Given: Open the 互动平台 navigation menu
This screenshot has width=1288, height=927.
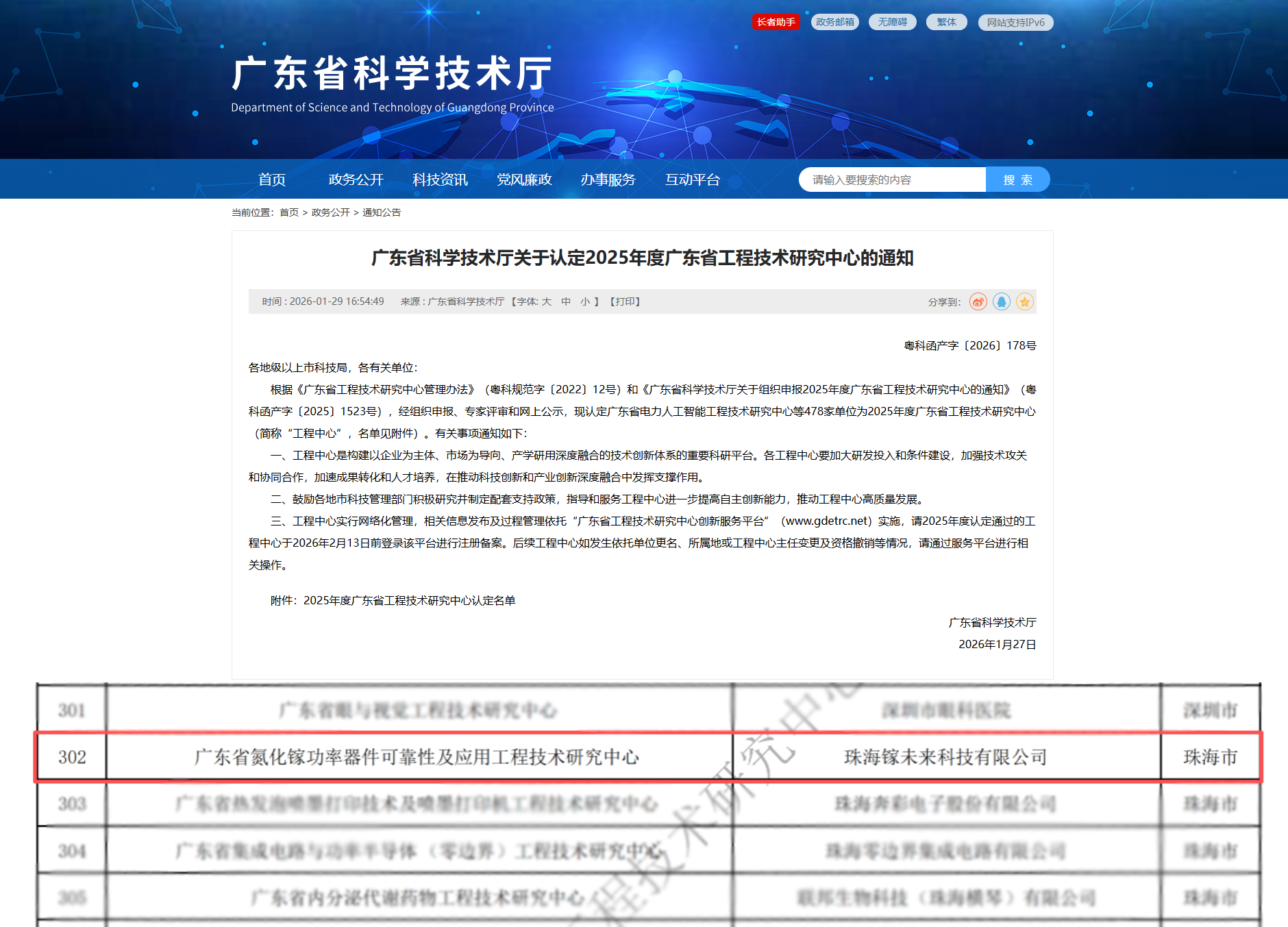Looking at the screenshot, I should click(x=692, y=180).
